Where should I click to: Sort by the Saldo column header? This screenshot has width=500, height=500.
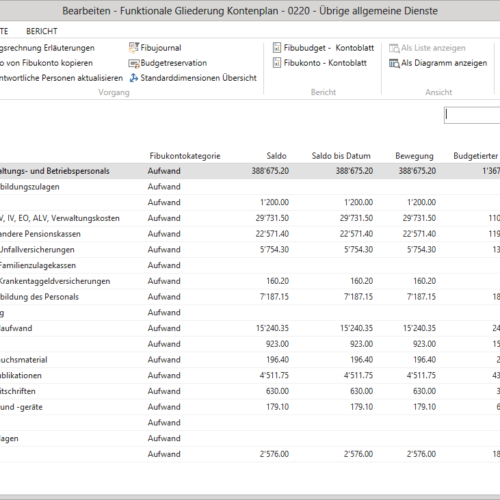(x=276, y=156)
